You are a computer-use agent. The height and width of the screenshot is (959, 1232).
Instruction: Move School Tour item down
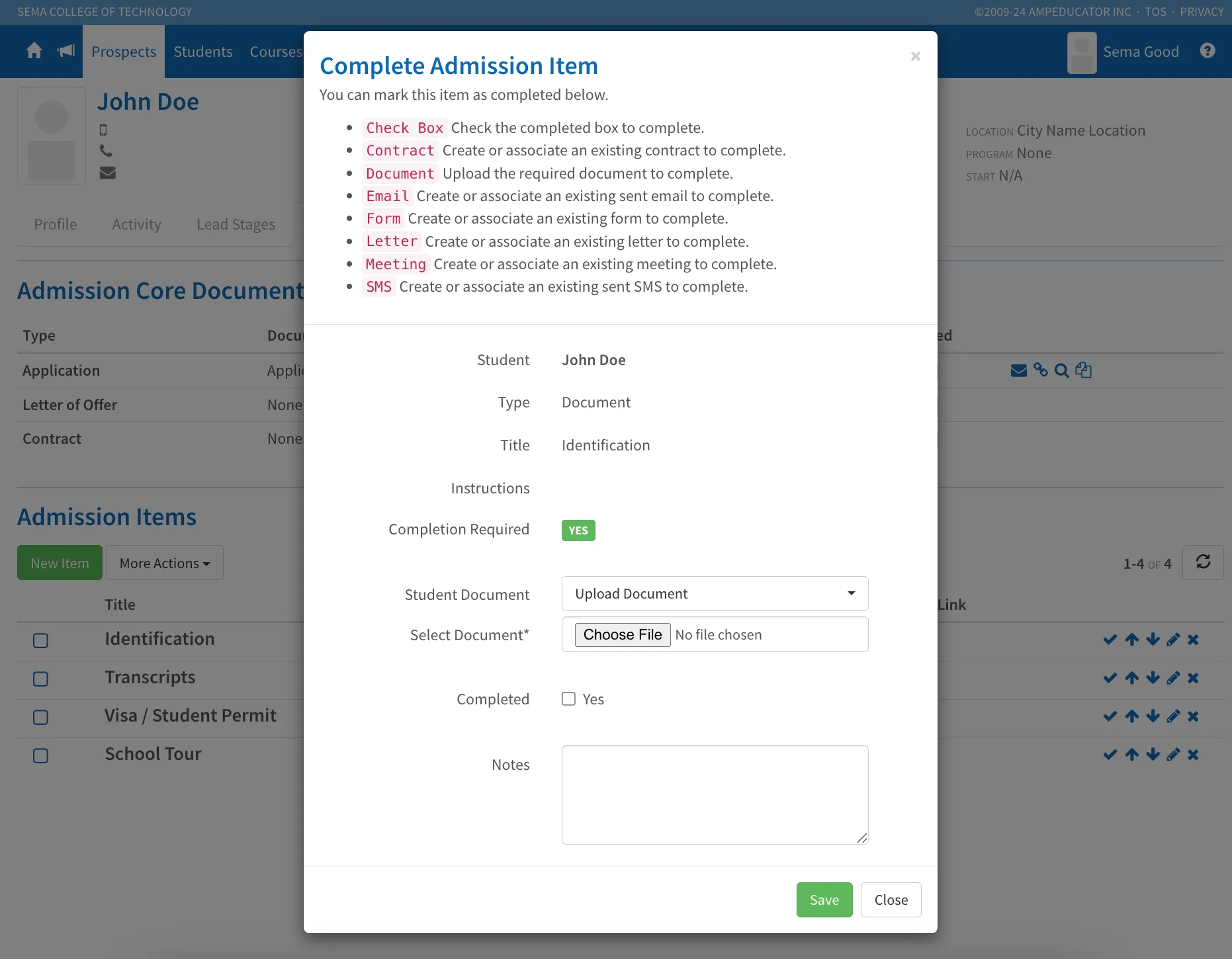(x=1153, y=755)
